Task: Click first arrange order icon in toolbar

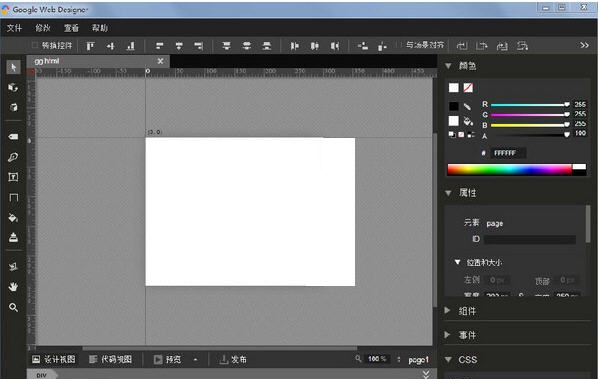Action: [x=462, y=46]
